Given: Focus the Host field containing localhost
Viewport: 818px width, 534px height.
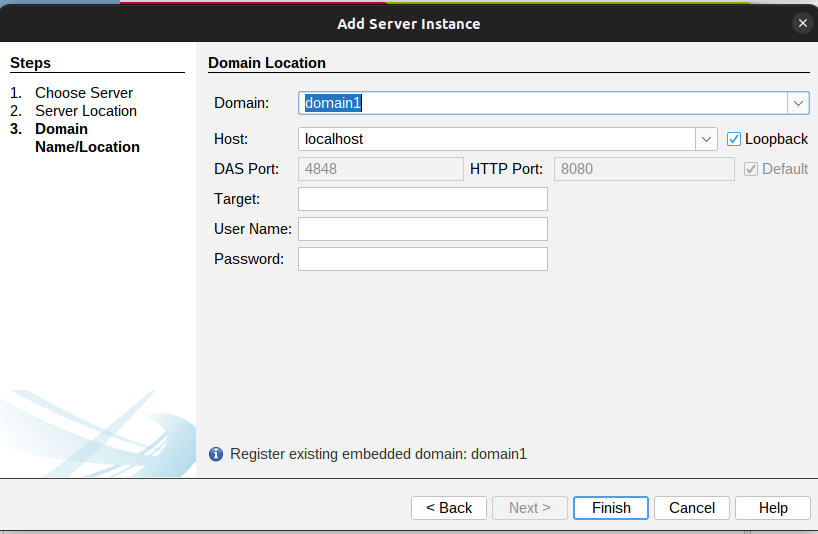Looking at the screenshot, I should point(497,139).
